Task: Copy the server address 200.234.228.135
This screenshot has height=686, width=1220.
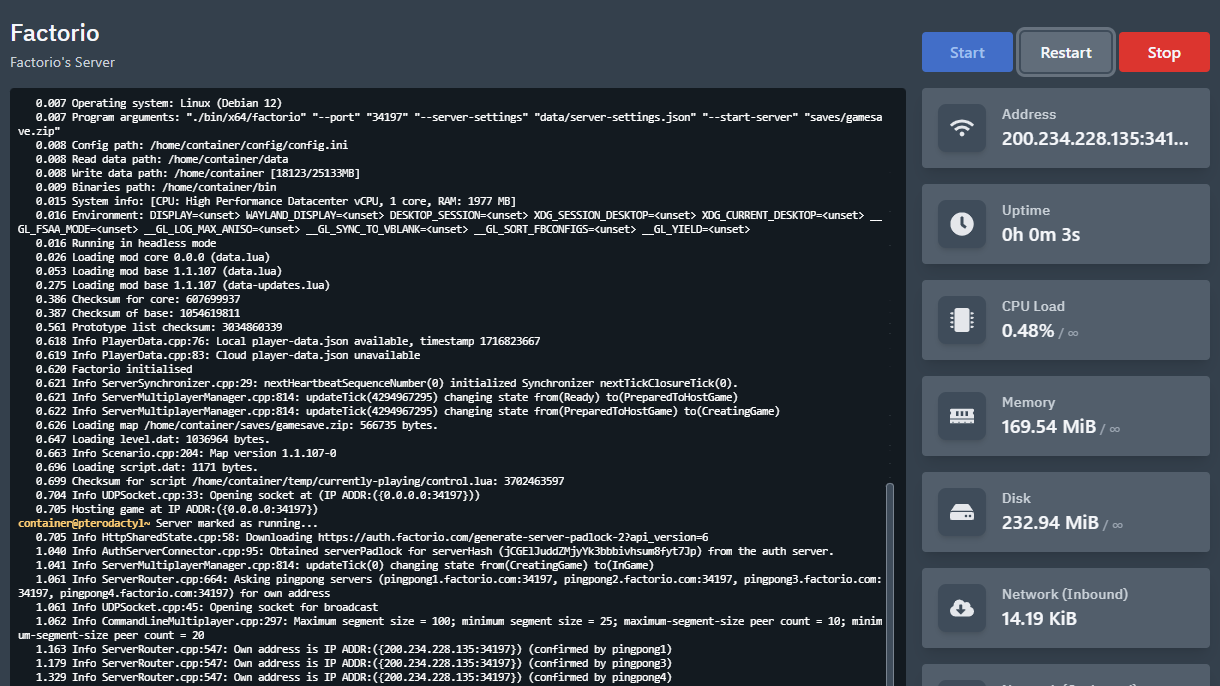Action: point(1095,138)
